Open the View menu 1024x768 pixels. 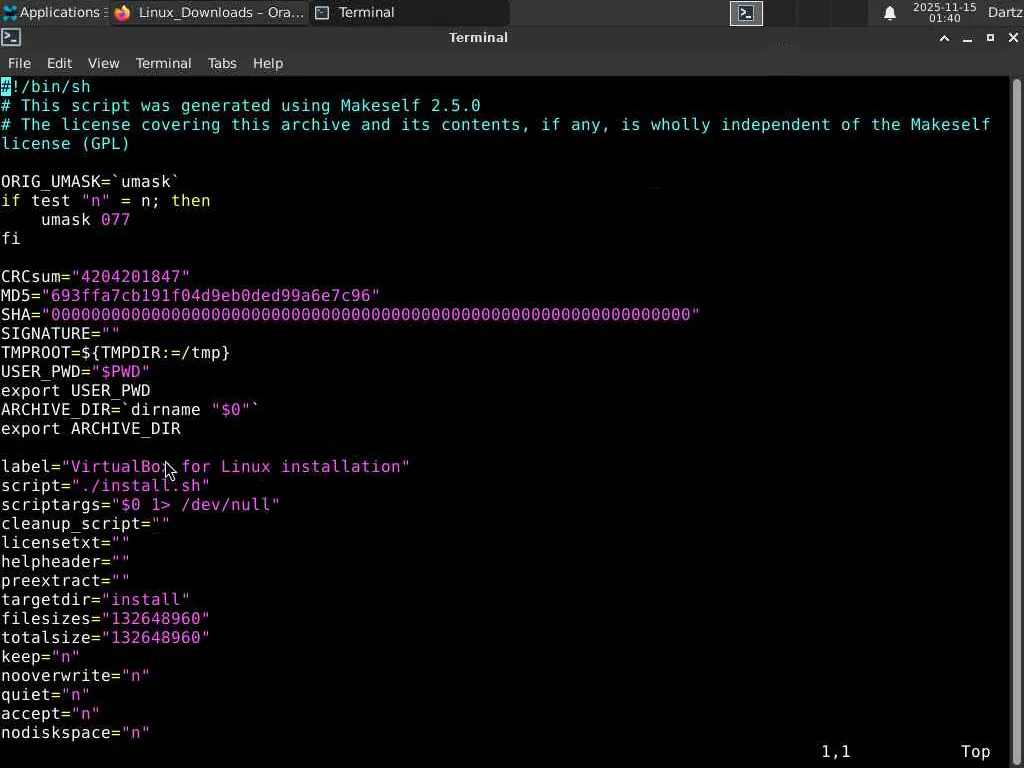tap(103, 63)
